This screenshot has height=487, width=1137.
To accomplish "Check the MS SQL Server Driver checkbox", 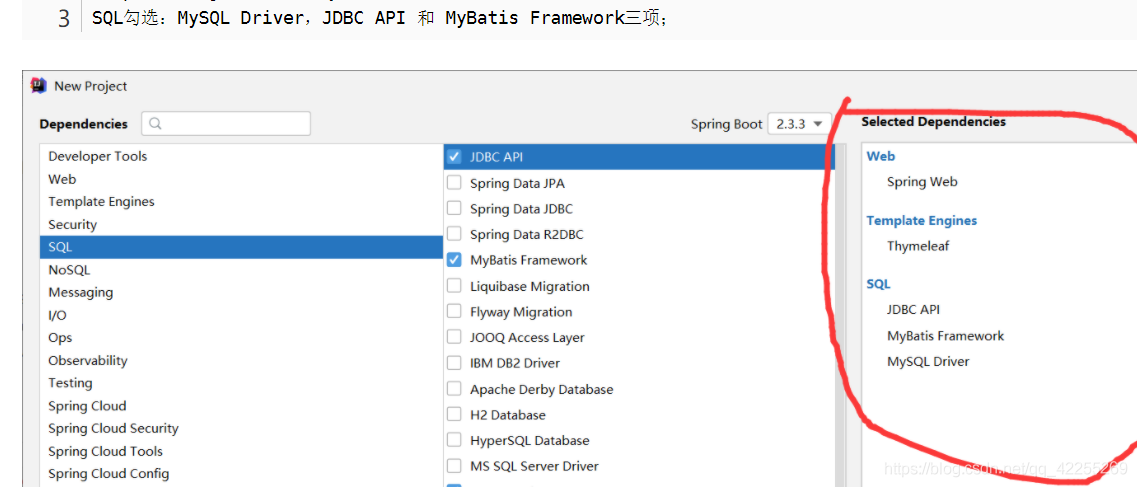I will (454, 465).
